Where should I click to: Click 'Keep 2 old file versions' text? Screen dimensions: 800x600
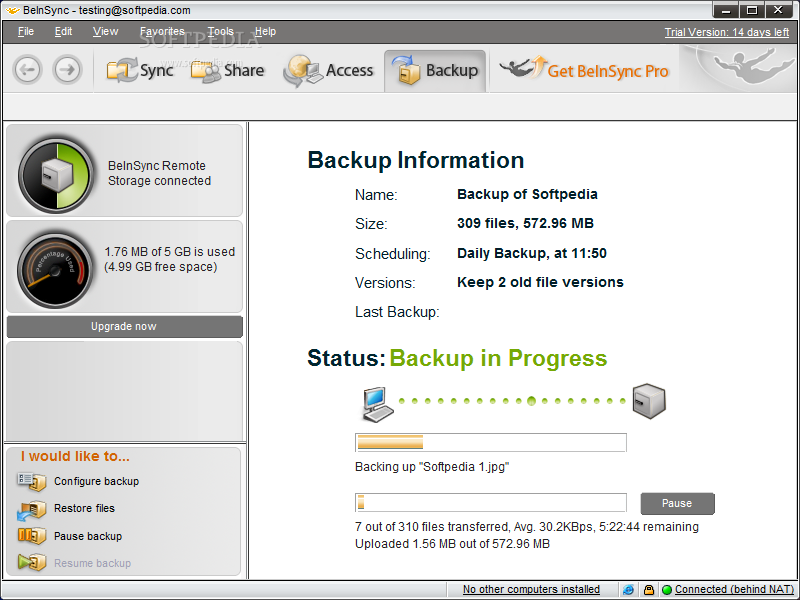tap(540, 282)
